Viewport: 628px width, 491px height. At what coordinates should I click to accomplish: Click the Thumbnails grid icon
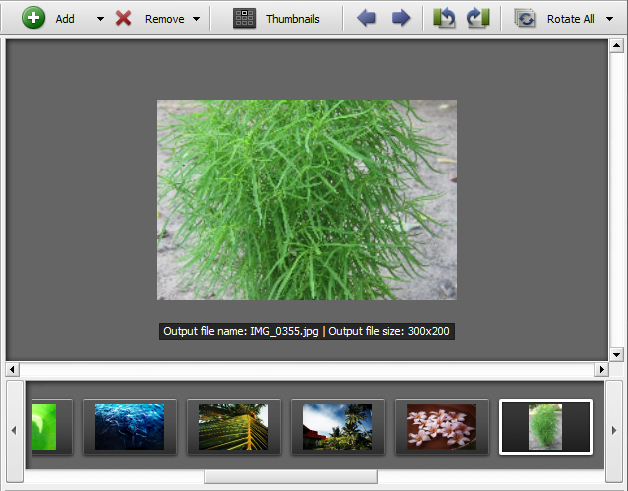point(244,18)
